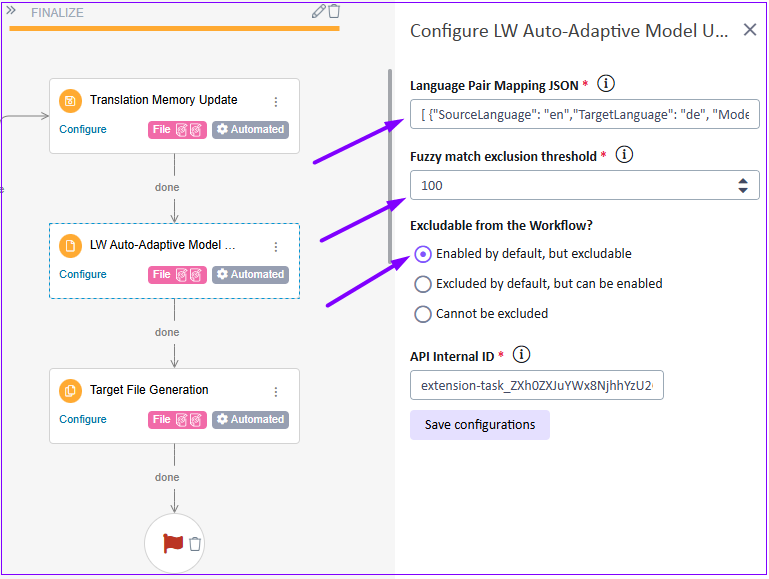The image size is (769, 579).
Task: Click the Translation Memory Update task icon
Action: pyautogui.click(x=70, y=100)
